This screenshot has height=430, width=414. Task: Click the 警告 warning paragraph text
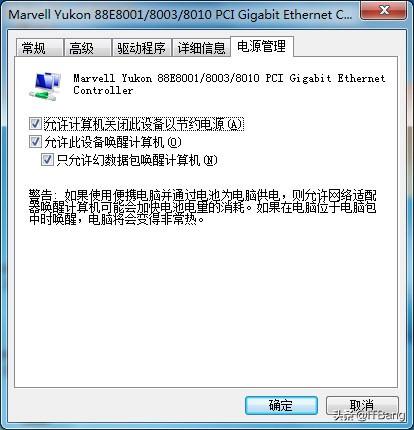pyautogui.click(x=203, y=207)
